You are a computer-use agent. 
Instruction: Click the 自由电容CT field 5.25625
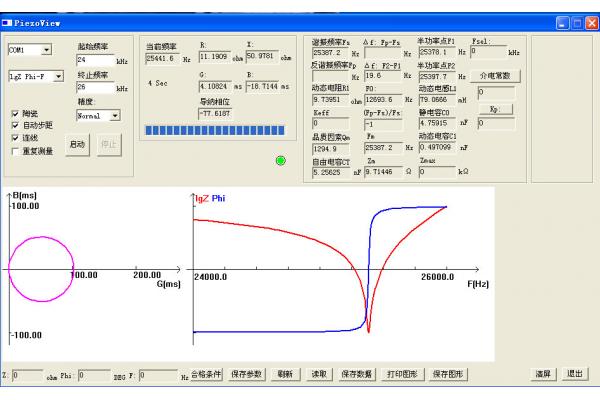[330, 172]
